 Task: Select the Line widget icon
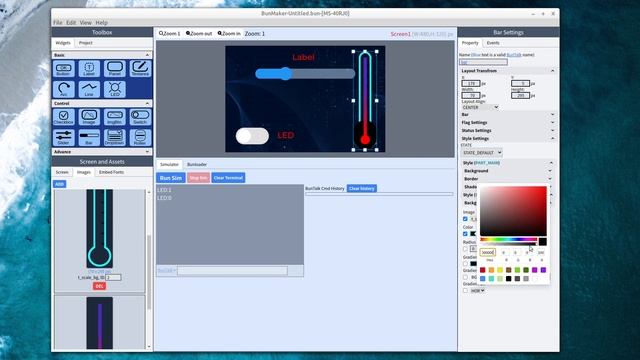coord(89,89)
